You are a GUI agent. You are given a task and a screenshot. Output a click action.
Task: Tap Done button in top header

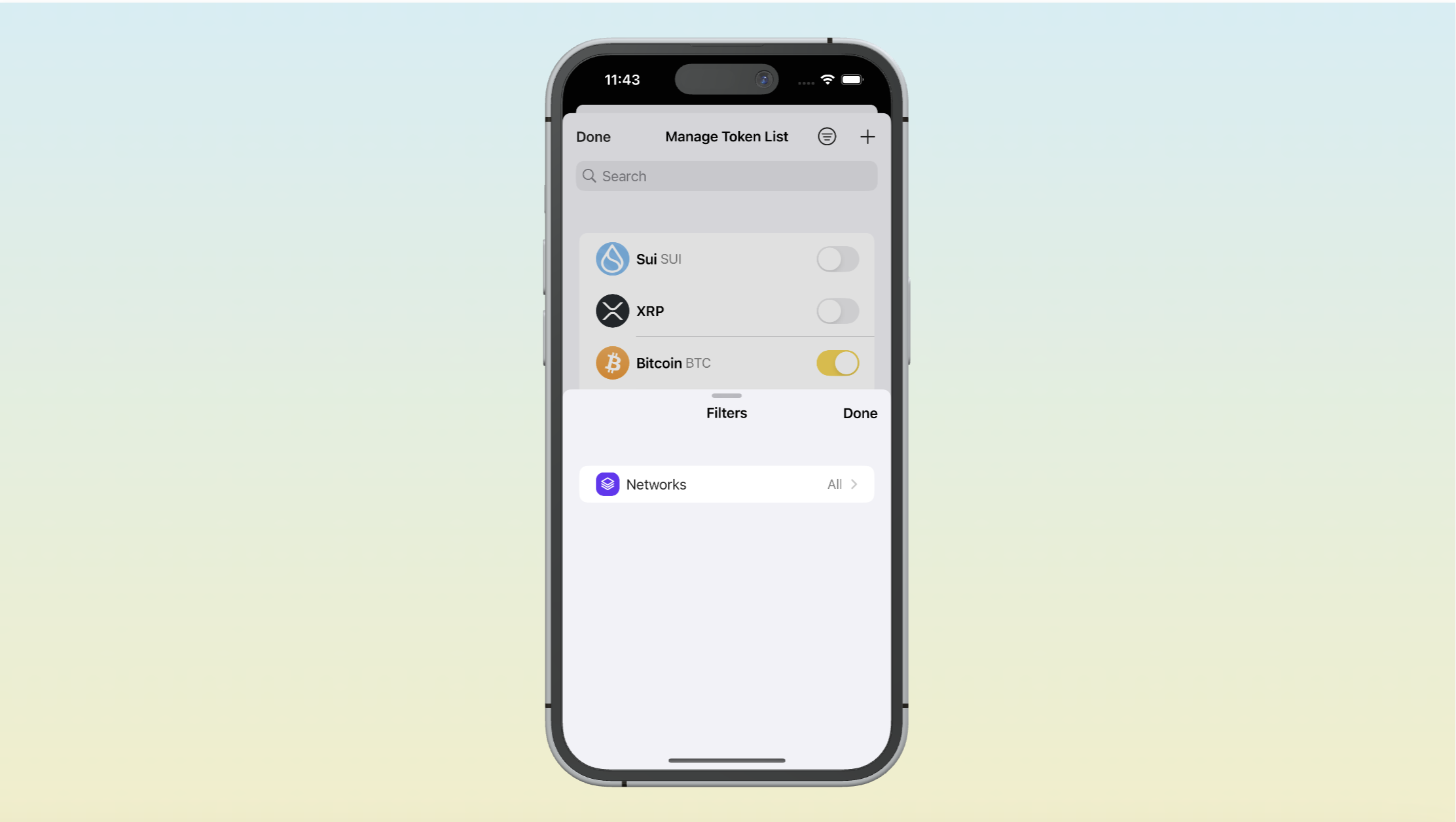593,136
